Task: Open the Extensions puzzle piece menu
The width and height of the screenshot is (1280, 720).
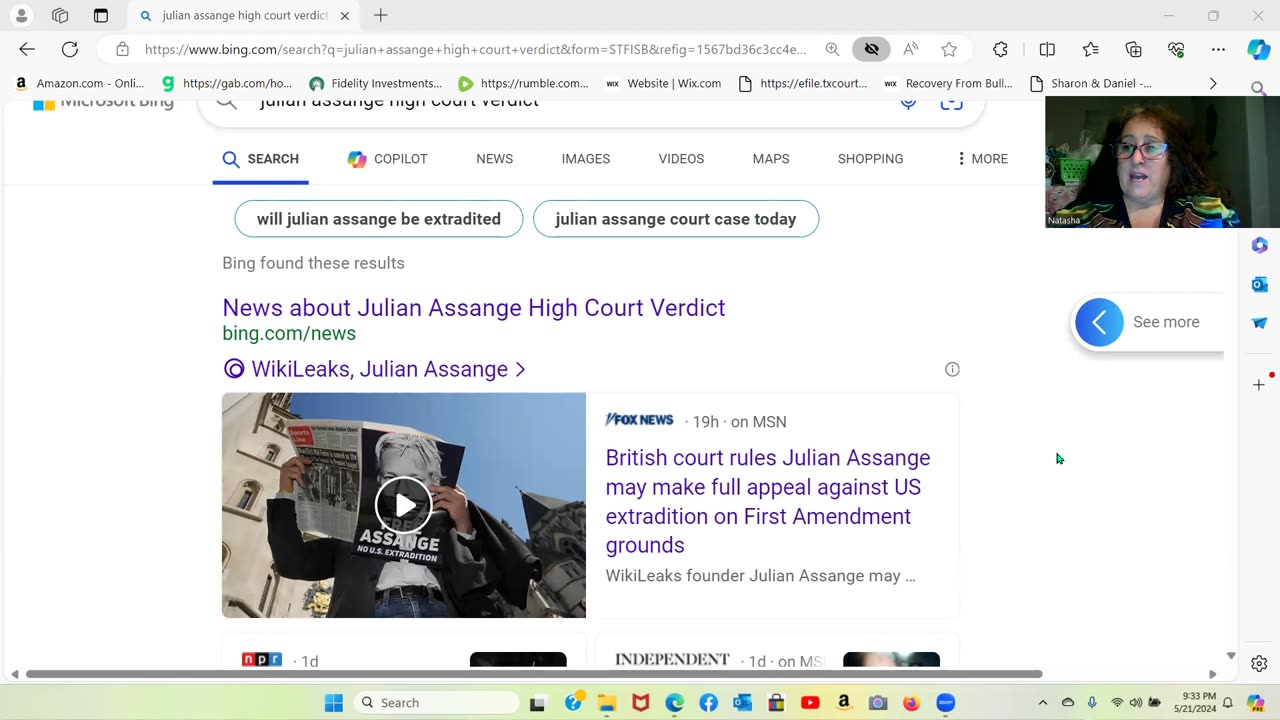Action: point(1000,49)
